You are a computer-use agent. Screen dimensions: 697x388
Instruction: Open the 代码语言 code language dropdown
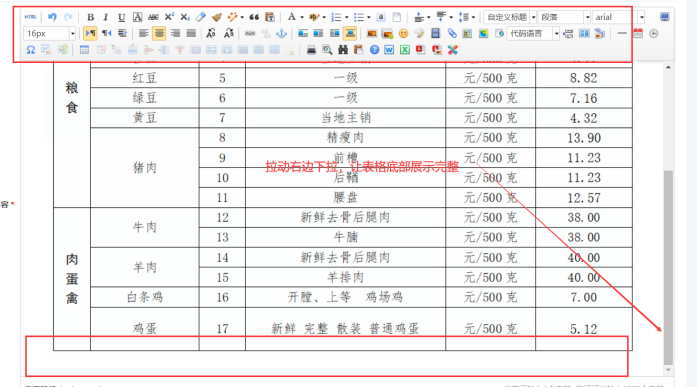[533, 33]
